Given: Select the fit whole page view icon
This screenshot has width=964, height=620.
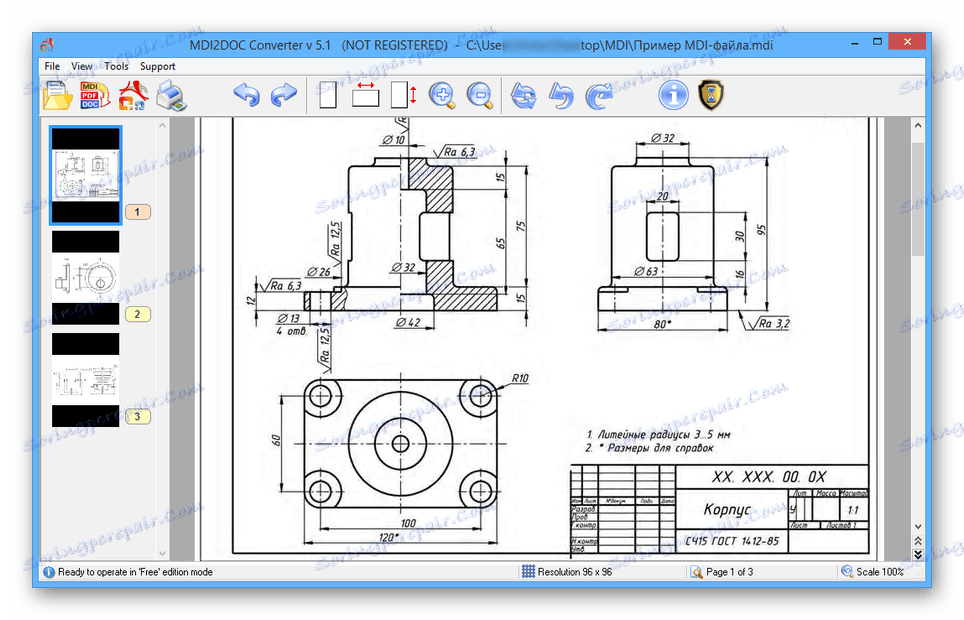Looking at the screenshot, I should pyautogui.click(x=328, y=95).
